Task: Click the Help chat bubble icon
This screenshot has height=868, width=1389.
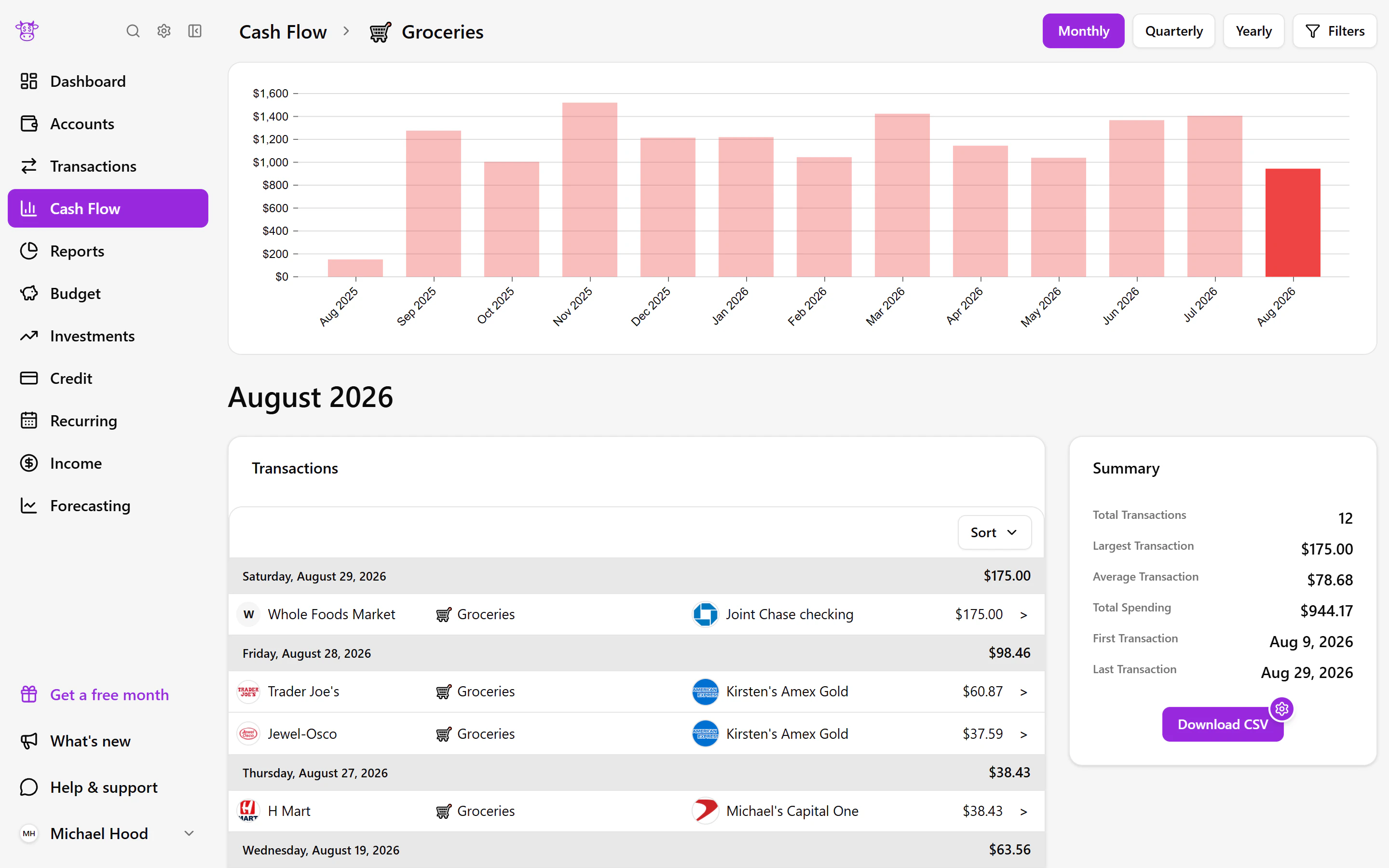Action: 29,787
